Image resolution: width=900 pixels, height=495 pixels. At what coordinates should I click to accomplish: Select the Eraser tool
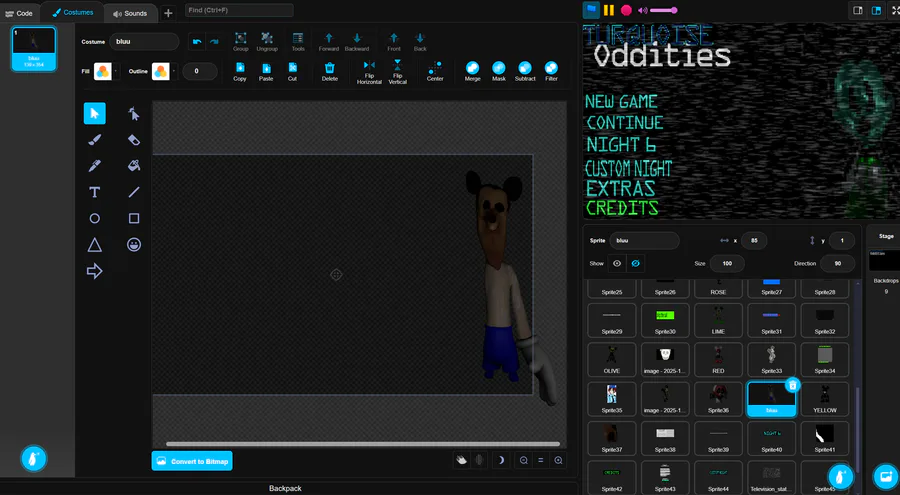134,140
